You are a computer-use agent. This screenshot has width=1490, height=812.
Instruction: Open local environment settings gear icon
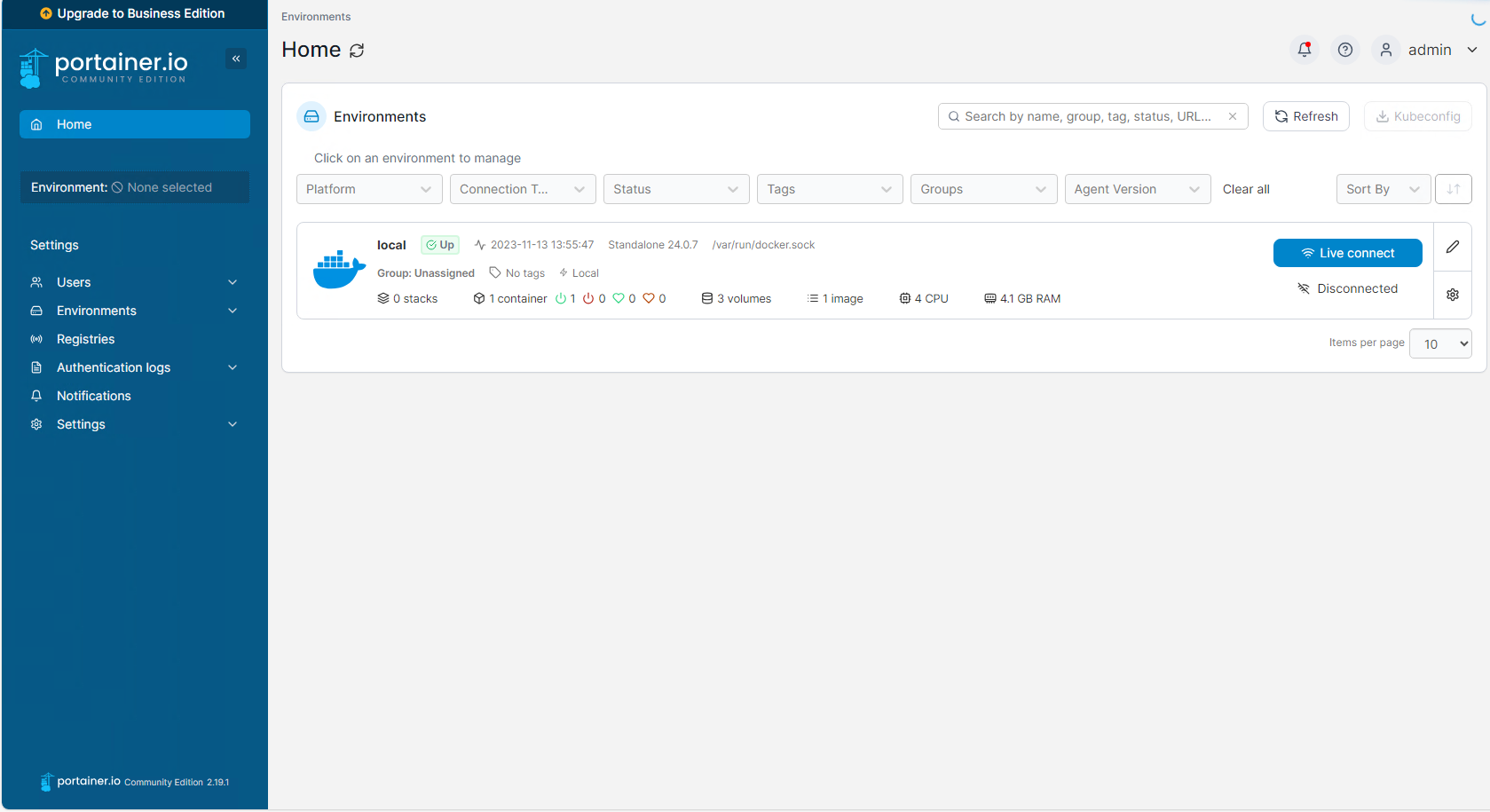point(1452,295)
